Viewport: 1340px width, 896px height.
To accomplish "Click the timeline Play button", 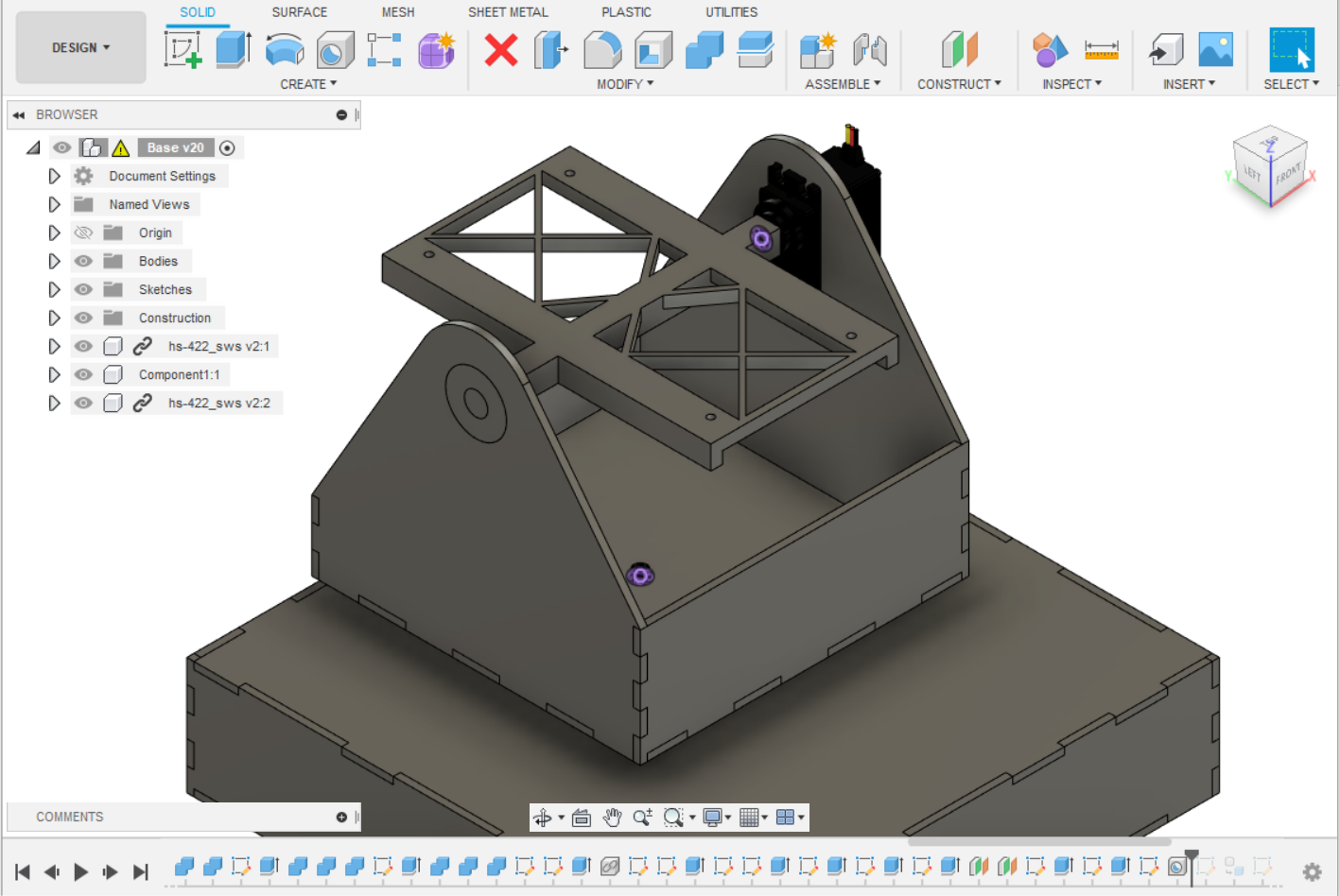I will (81, 871).
